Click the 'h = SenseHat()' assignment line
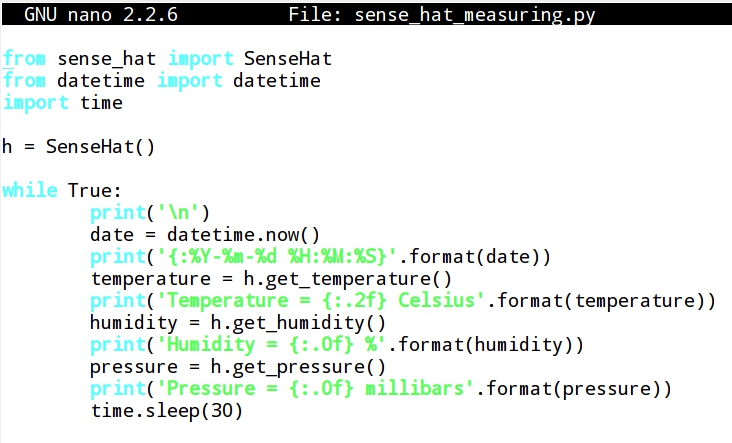This screenshot has height=443, width=732. [x=78, y=146]
